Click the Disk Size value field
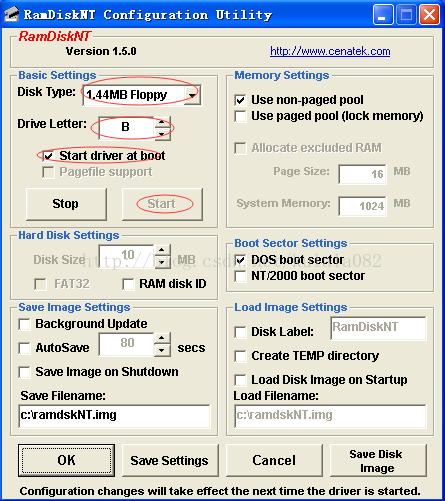 point(127,256)
